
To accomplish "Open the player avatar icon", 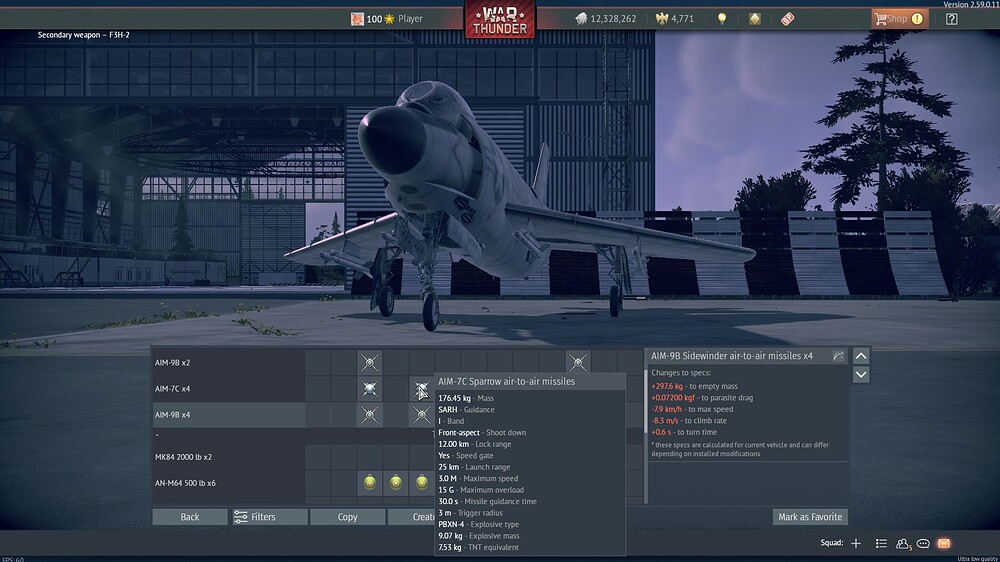I will 357,19.
